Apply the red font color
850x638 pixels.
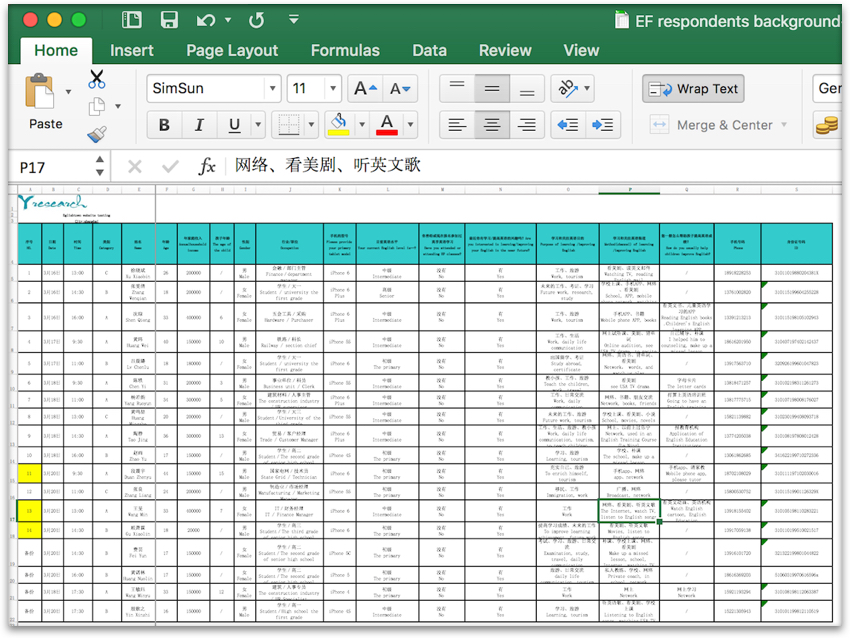coord(387,125)
